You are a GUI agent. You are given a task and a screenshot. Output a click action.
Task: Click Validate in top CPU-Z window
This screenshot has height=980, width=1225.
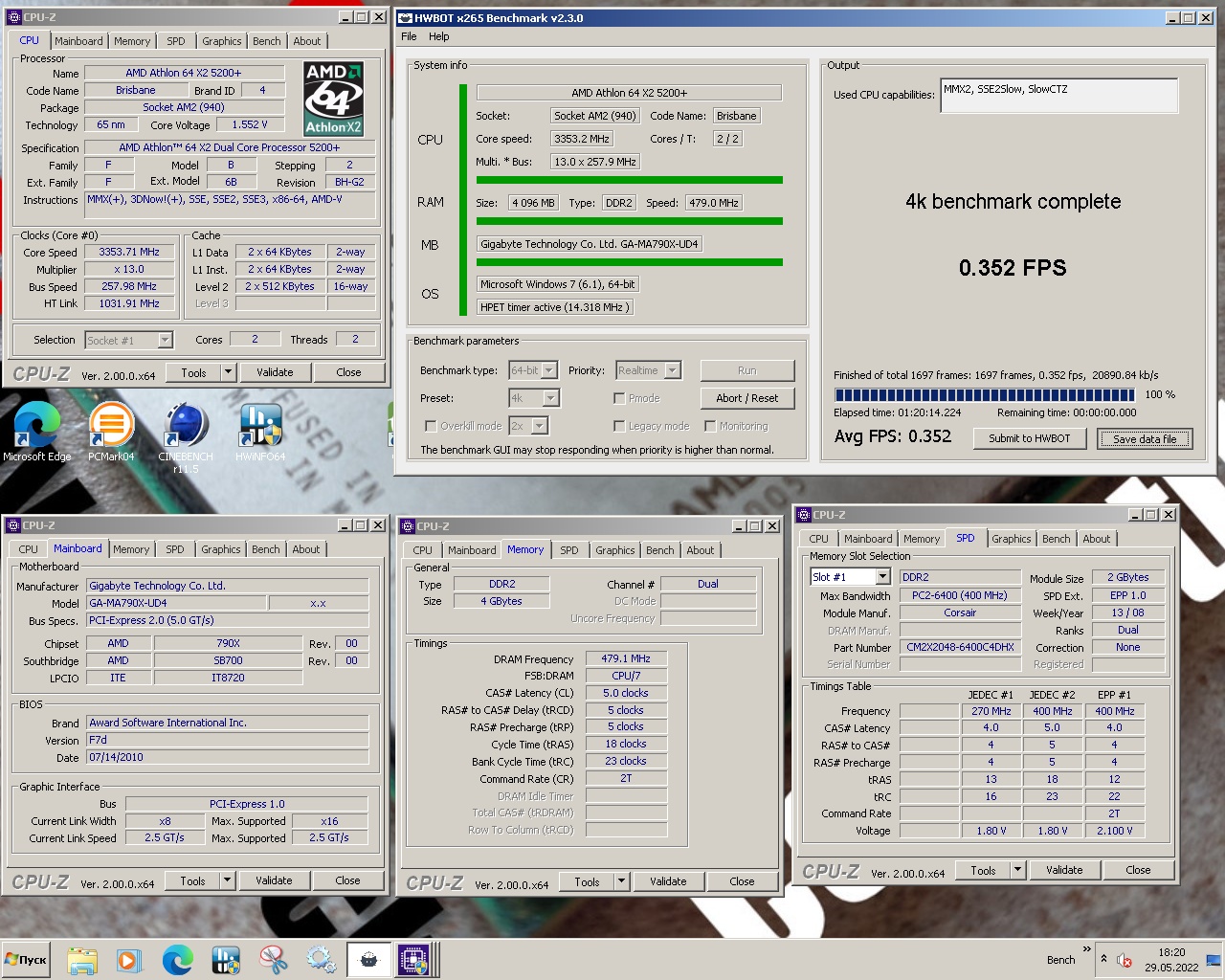coord(275,372)
